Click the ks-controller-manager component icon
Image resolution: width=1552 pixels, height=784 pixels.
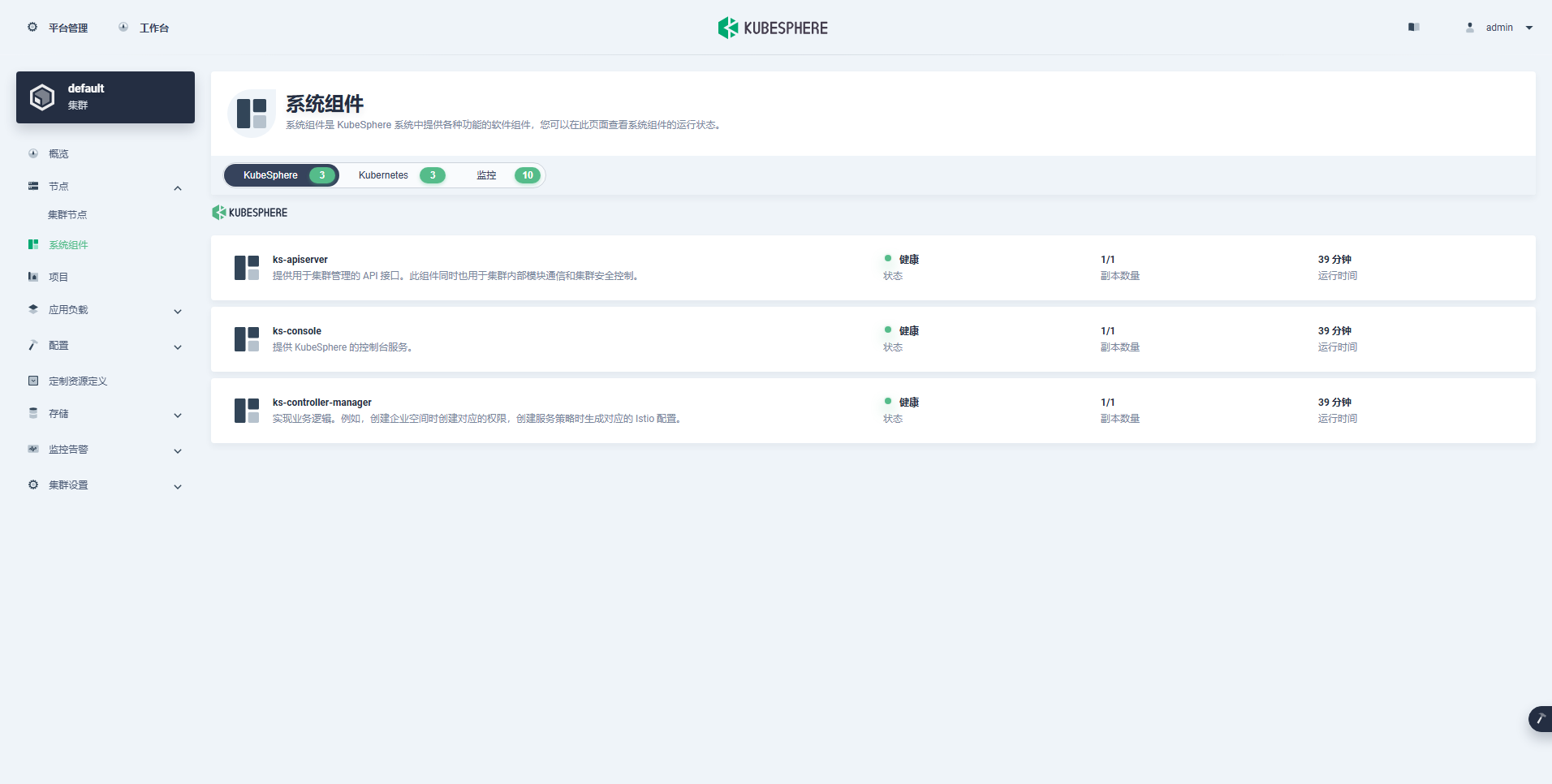pyautogui.click(x=247, y=411)
